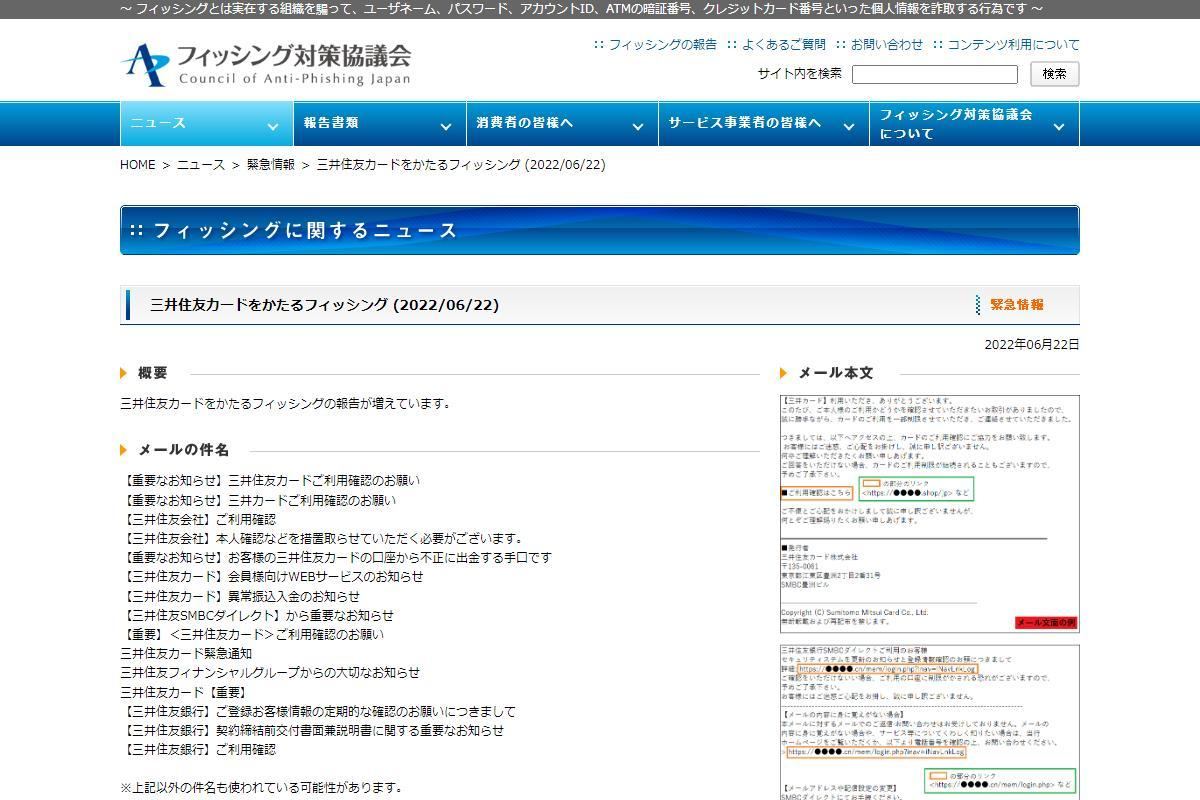
Task: Click the subject 【三井住友銀行】ご利用確認
Action: tap(198, 749)
